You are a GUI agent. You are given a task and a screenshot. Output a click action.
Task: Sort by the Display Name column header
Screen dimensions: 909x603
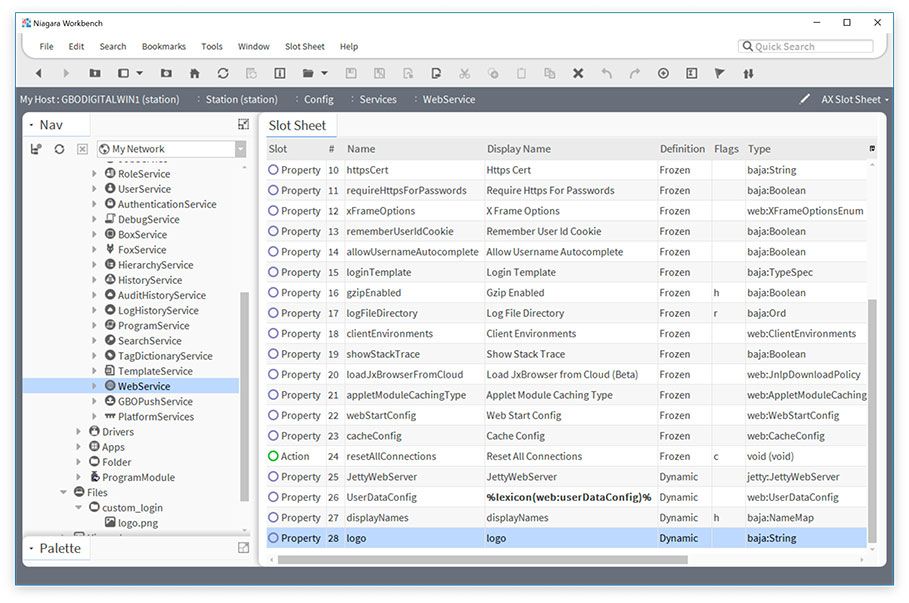point(518,149)
